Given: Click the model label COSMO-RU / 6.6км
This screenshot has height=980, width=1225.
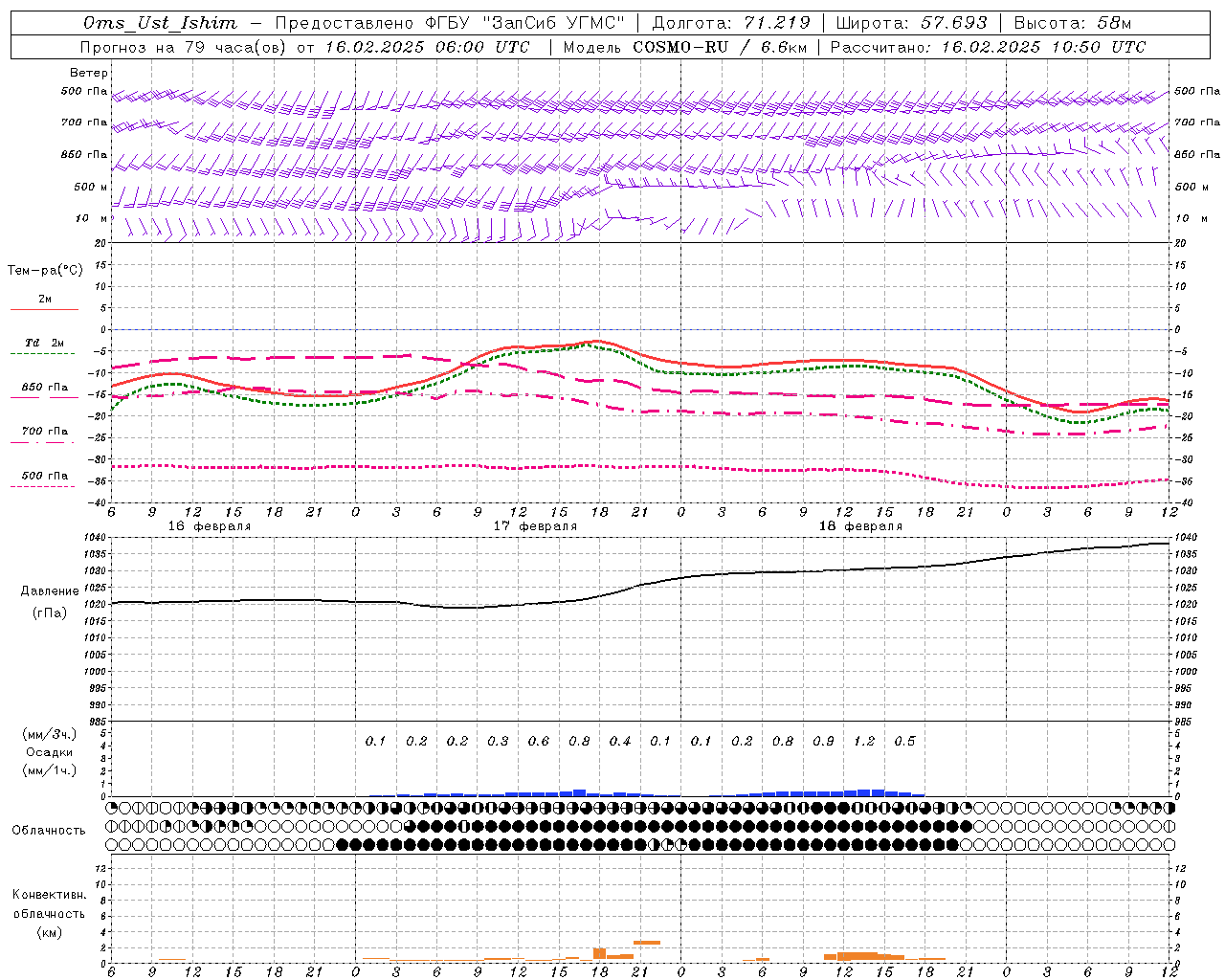Looking at the screenshot, I should point(720,47).
